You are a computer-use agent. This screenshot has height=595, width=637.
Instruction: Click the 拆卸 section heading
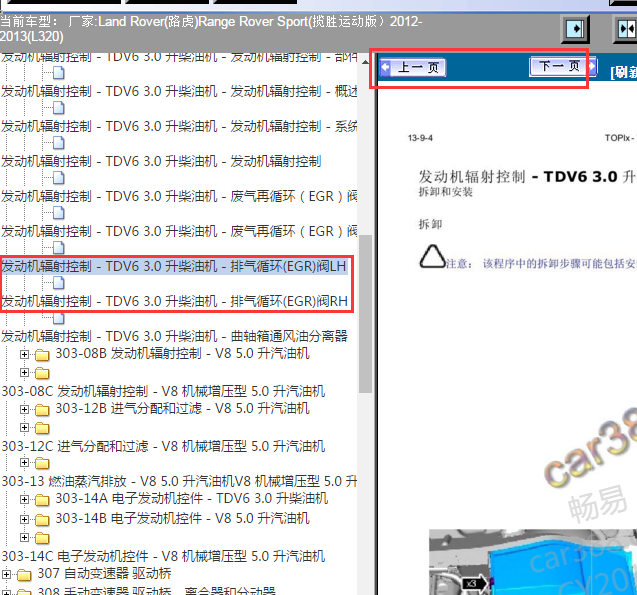click(430, 224)
